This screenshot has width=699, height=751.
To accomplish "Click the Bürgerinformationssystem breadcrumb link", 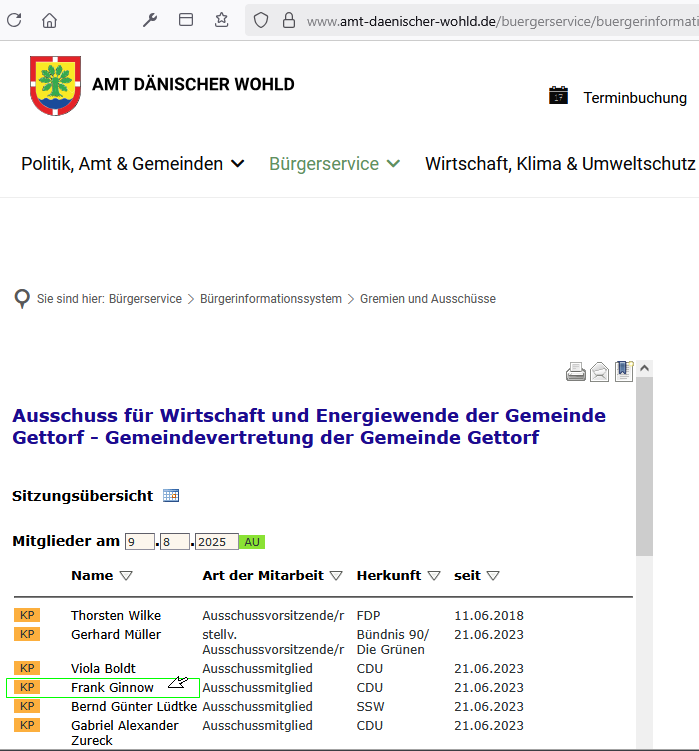I will click(x=270, y=299).
